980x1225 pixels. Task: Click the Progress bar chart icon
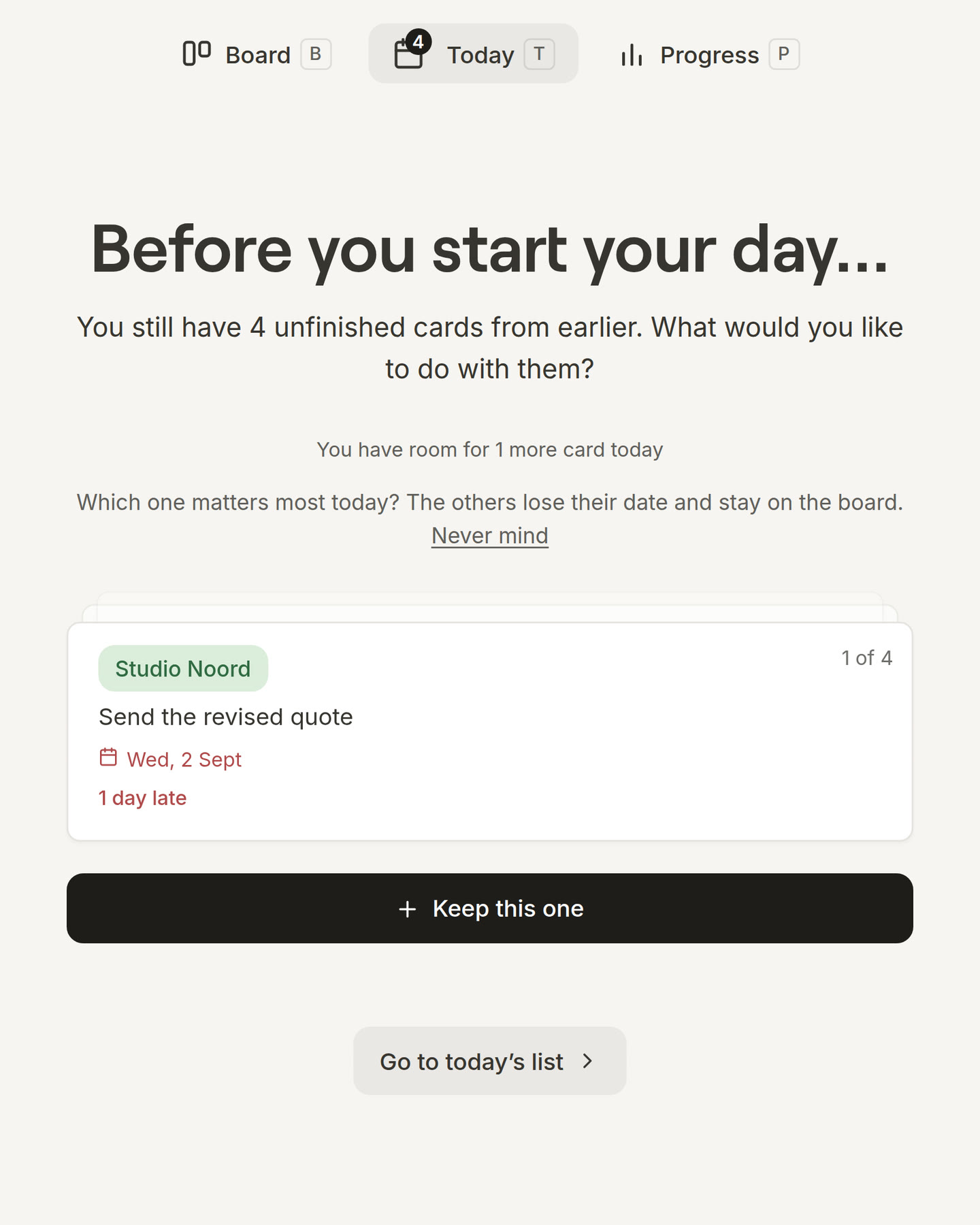coord(632,55)
